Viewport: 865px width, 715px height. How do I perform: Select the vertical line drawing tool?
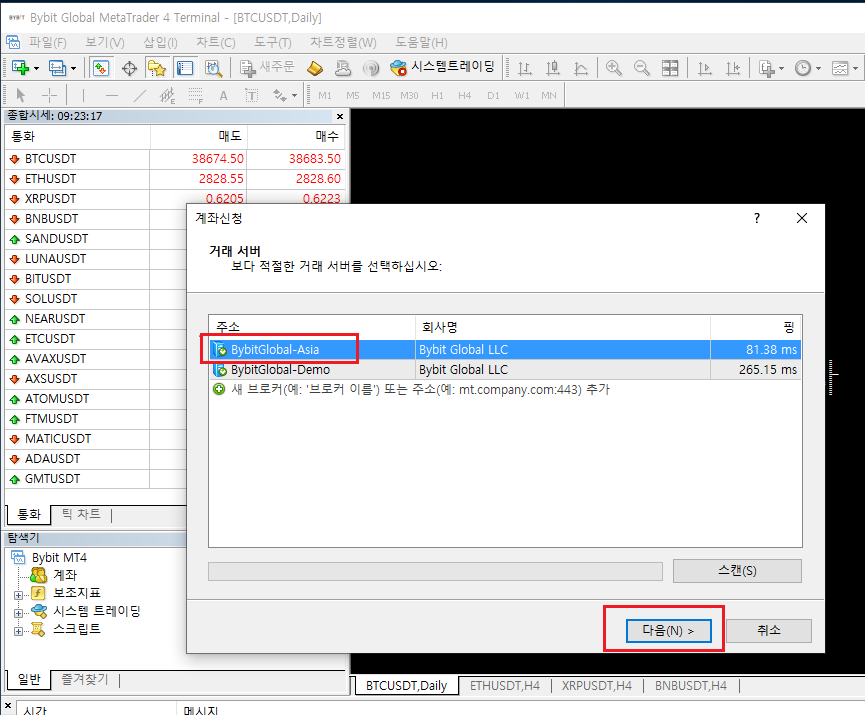tap(83, 95)
